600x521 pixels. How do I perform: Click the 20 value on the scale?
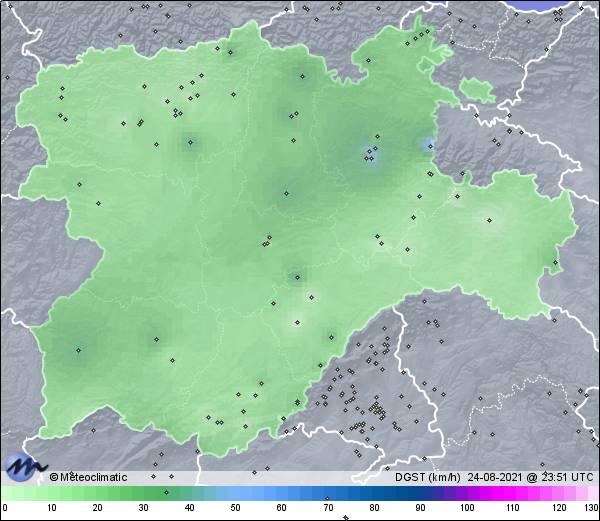[98, 508]
